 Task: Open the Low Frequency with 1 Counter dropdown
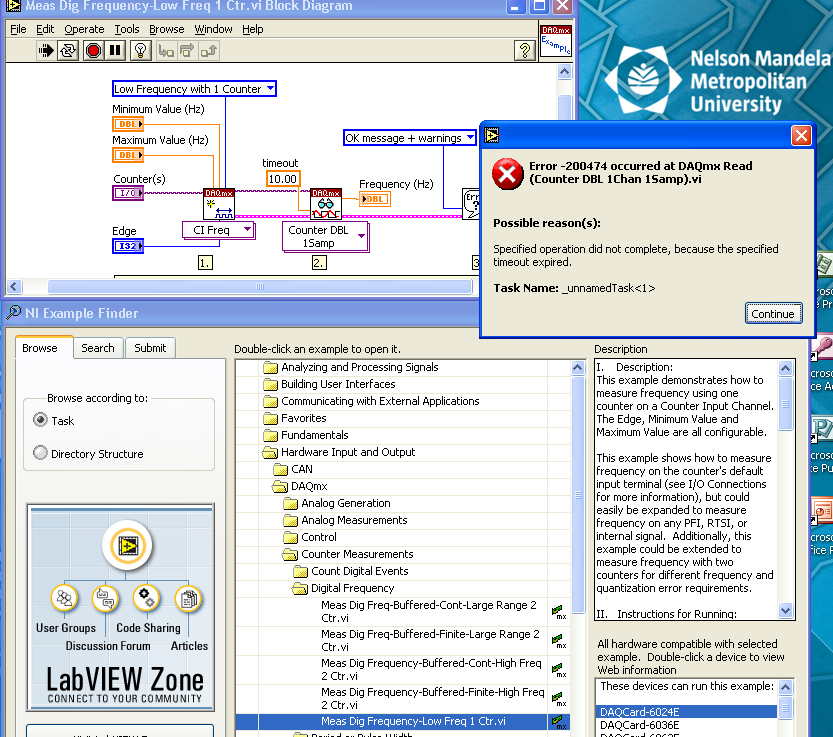271,88
